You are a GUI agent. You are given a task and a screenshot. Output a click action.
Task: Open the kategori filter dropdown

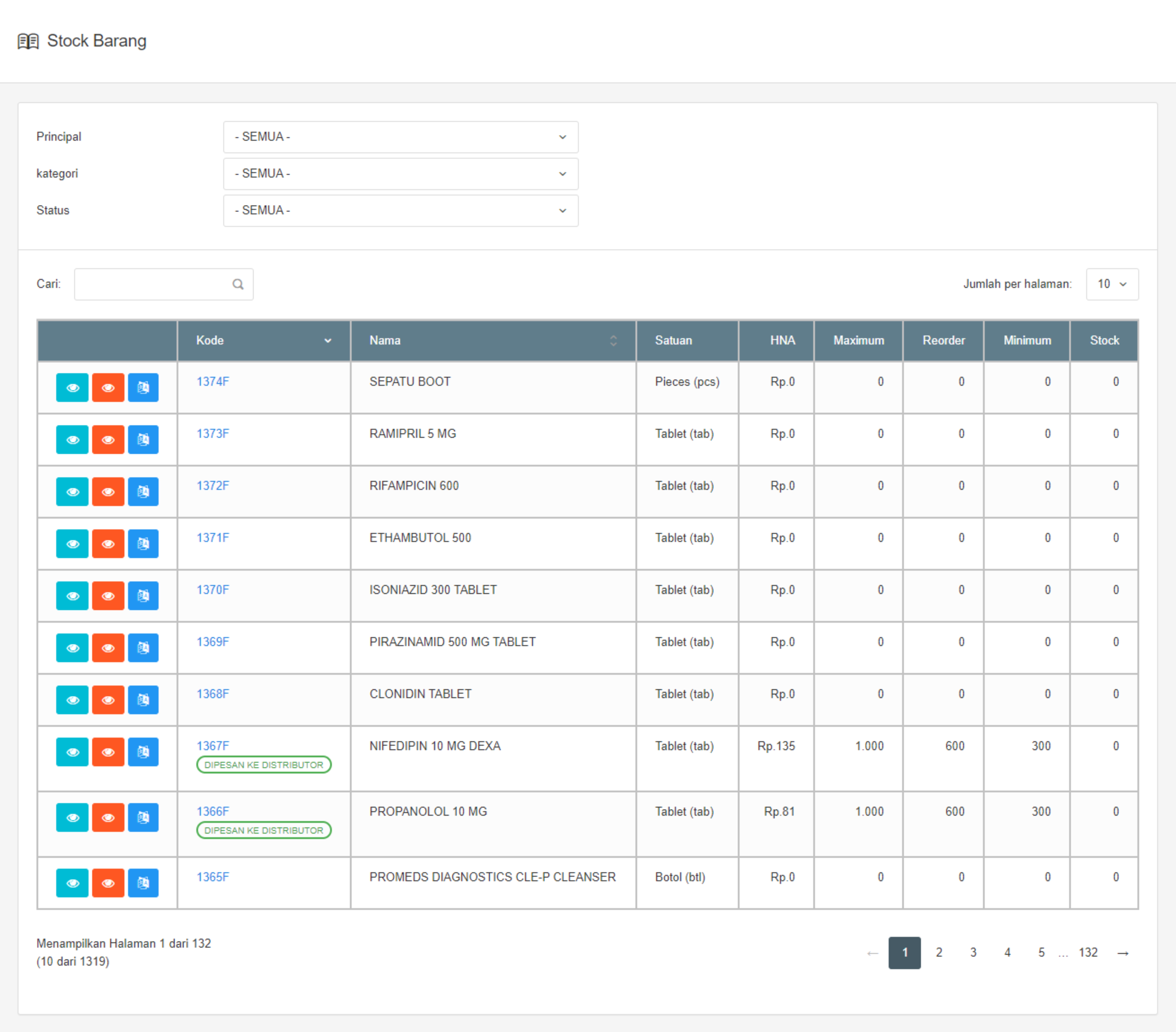tap(400, 174)
